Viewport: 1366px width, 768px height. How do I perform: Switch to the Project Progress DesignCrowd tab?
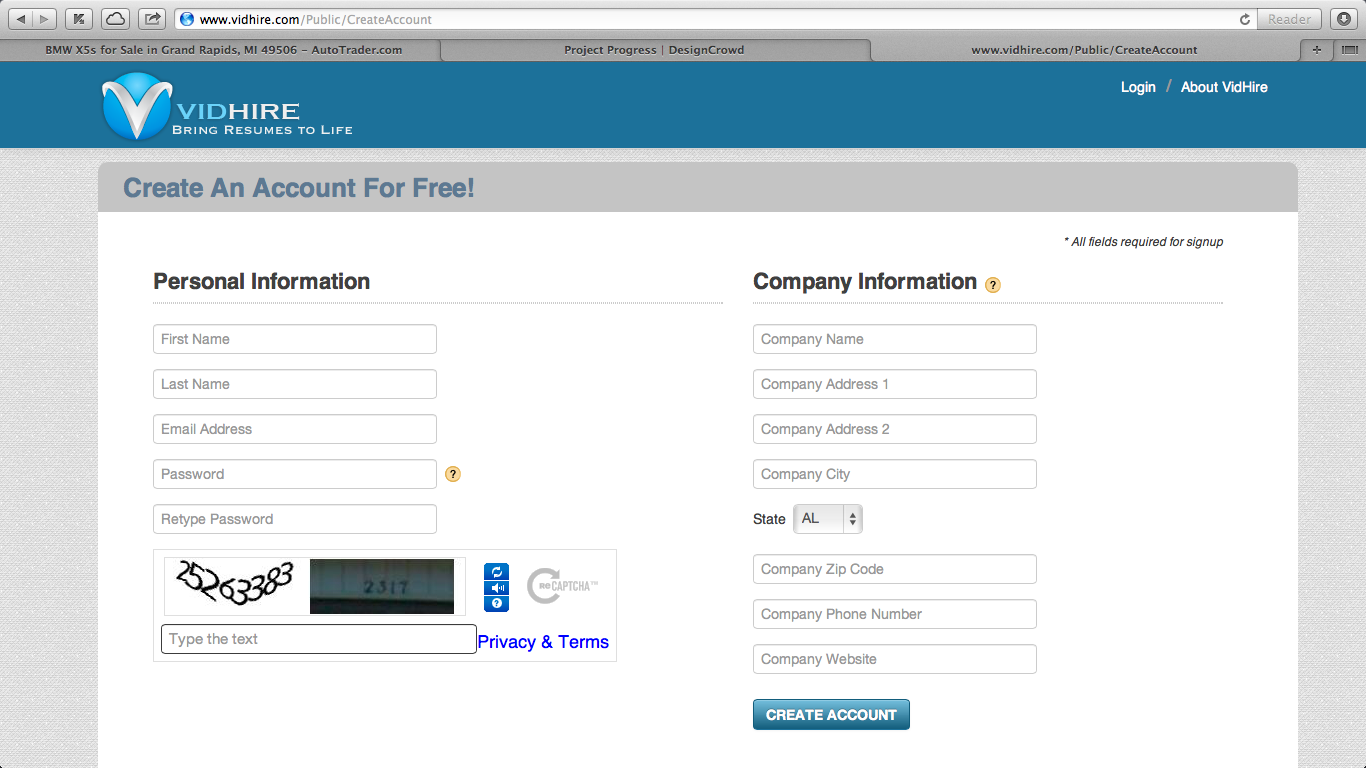pyautogui.click(x=654, y=50)
